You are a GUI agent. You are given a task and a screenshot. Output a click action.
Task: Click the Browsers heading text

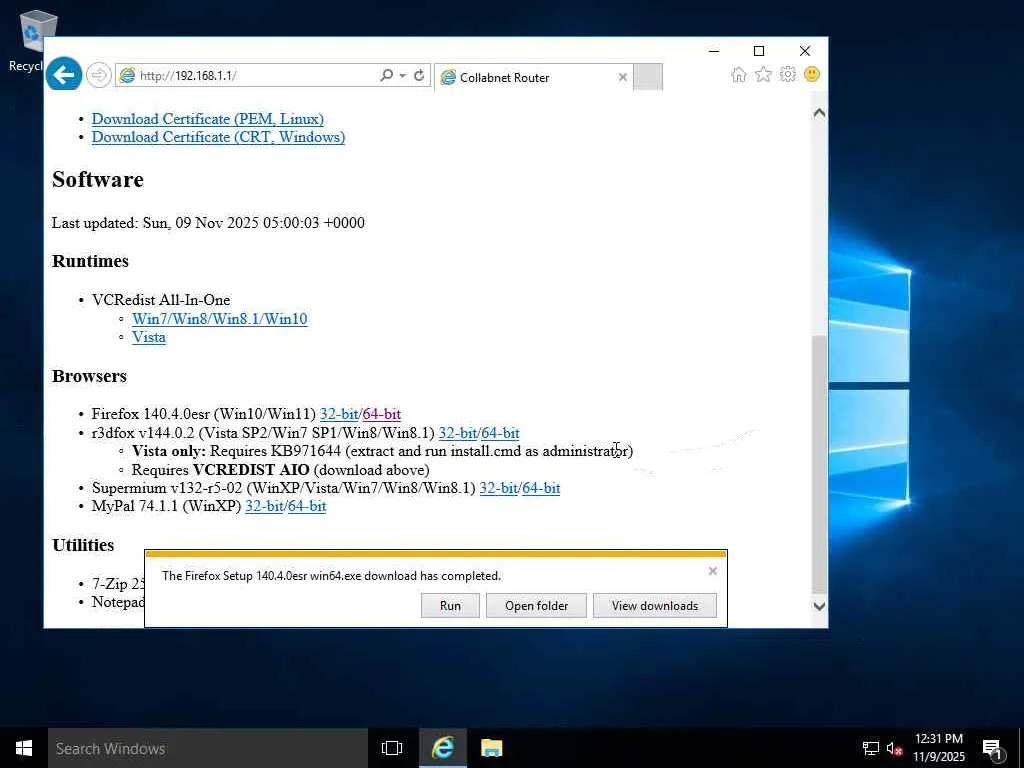89,376
